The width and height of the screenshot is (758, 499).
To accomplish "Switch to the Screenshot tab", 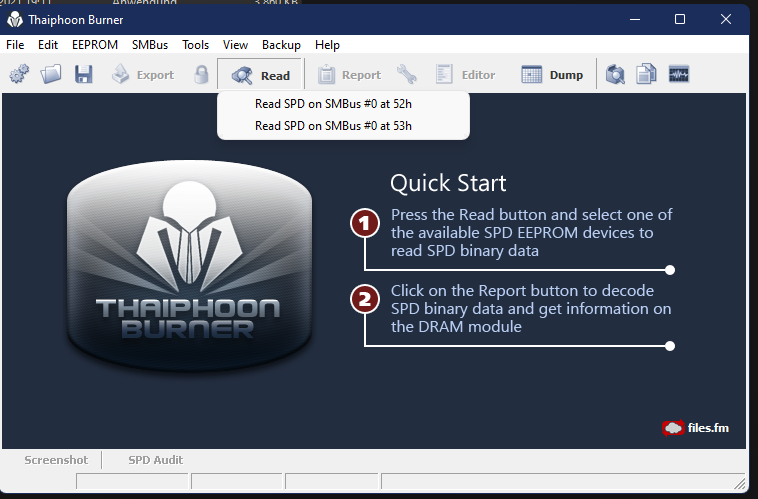I will 56,460.
